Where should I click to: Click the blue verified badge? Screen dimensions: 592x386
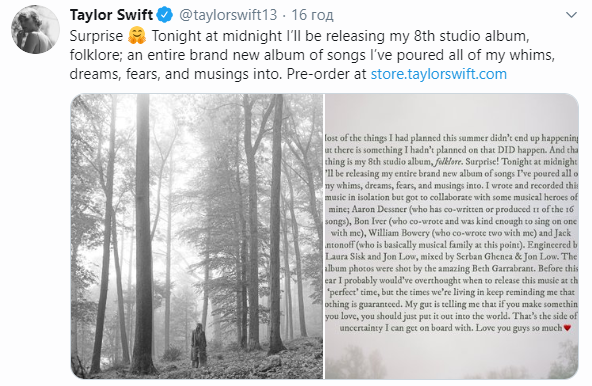pos(165,15)
